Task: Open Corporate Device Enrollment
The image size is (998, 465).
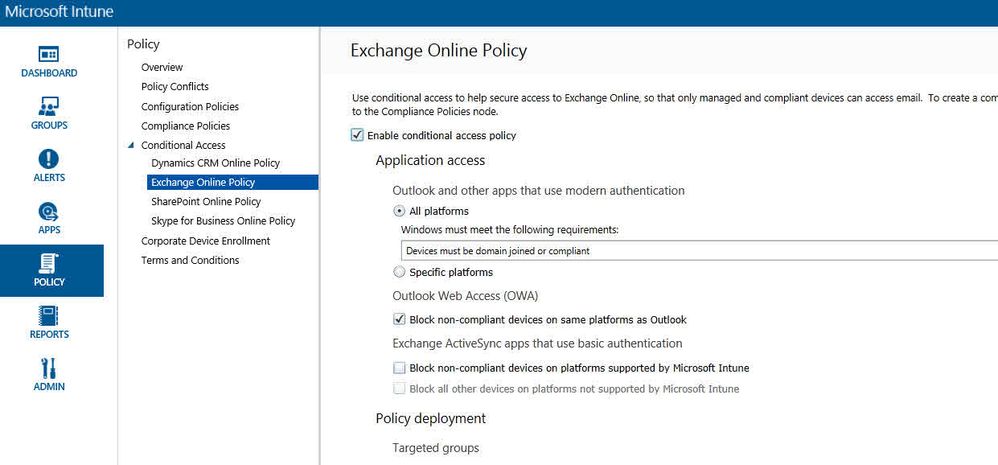Action: (x=206, y=241)
